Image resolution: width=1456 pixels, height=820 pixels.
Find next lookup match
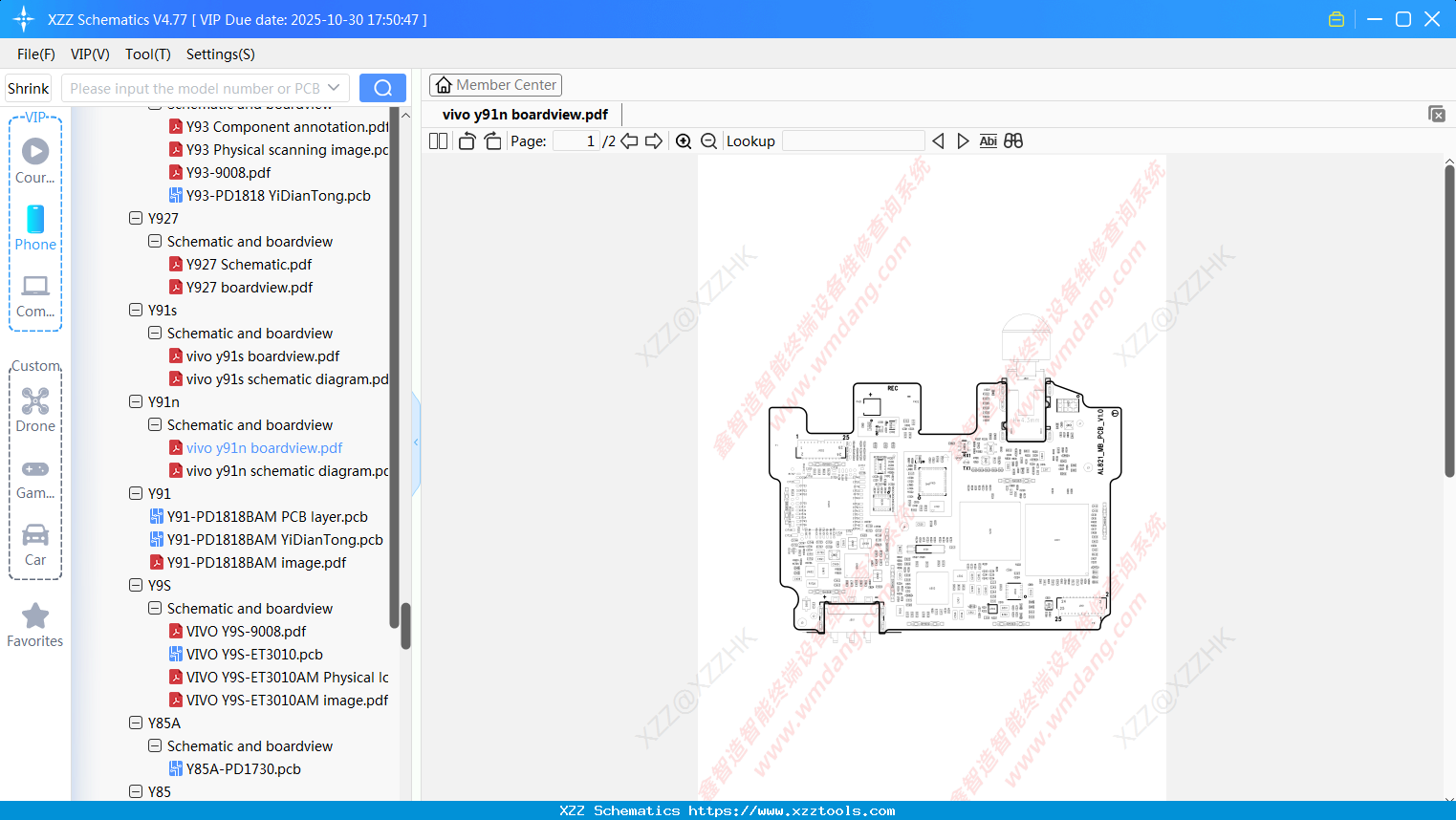(963, 141)
